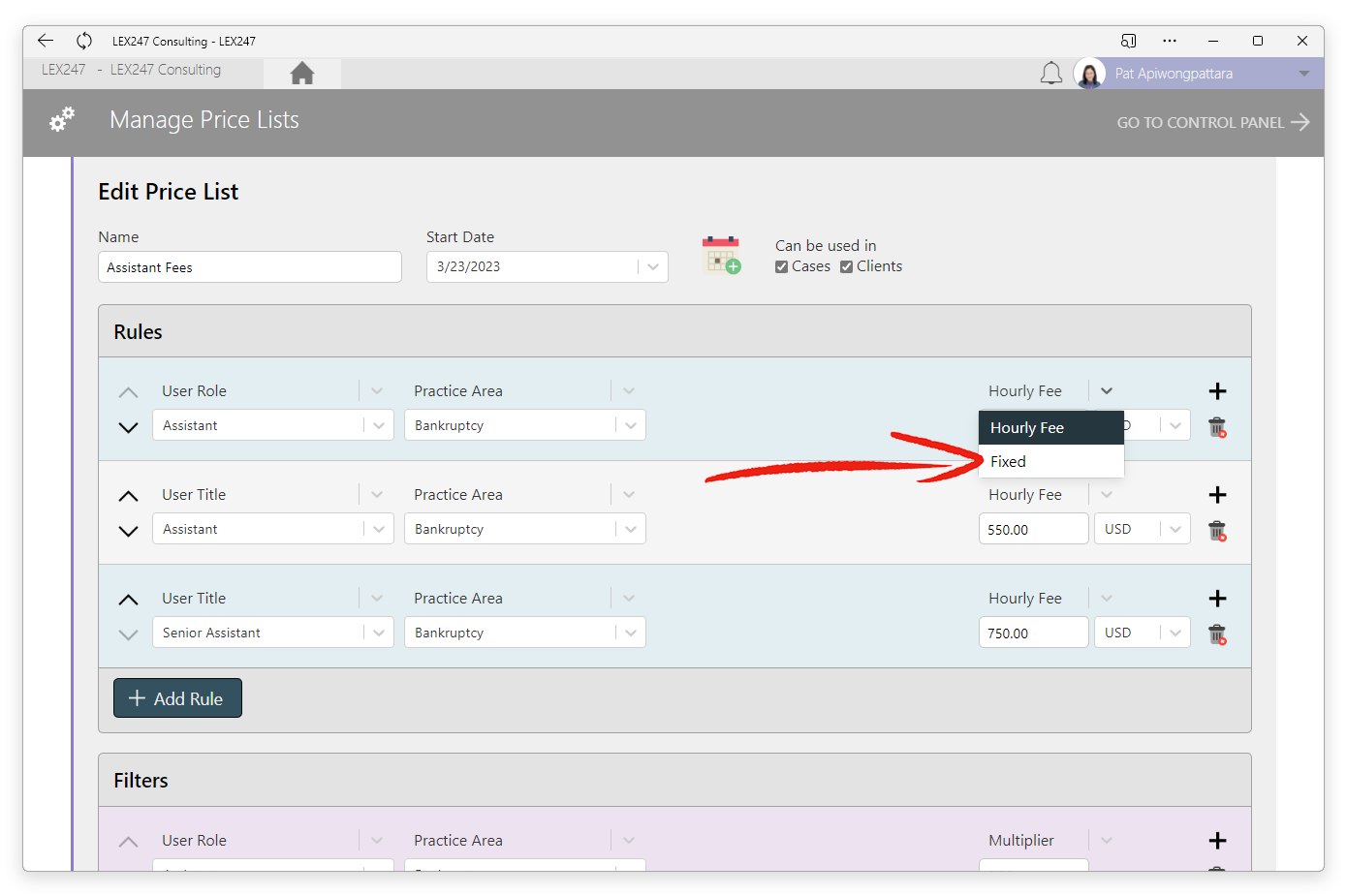Screen dimensions: 1347x896
Task: Delete the User Role Assistant rule
Action: [1218, 427]
